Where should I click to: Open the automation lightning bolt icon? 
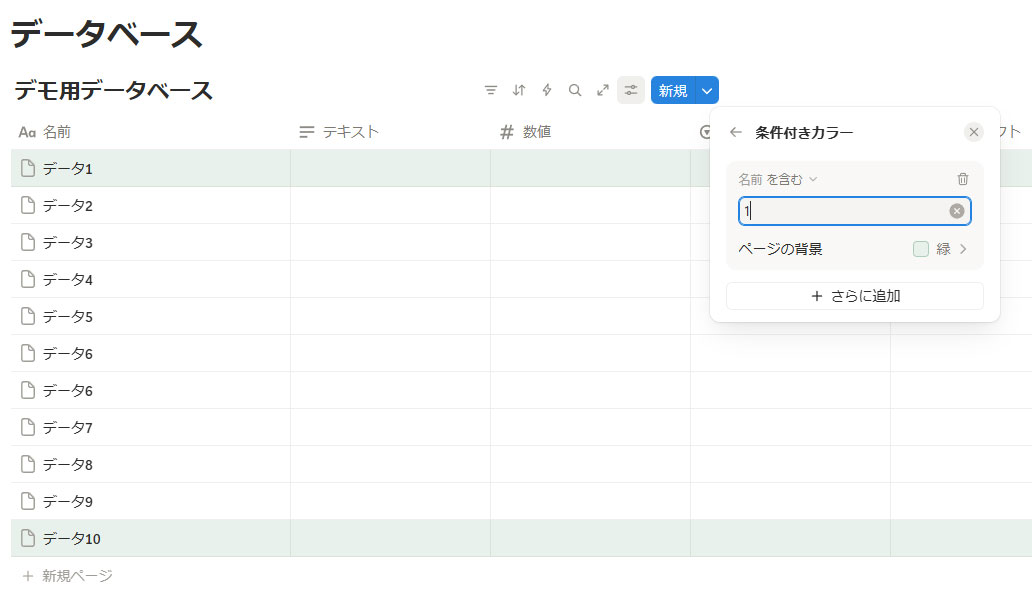pos(547,90)
